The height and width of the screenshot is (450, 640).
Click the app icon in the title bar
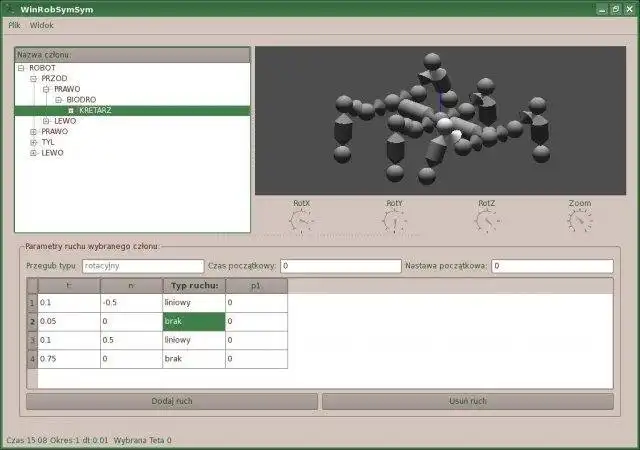tap(10, 9)
